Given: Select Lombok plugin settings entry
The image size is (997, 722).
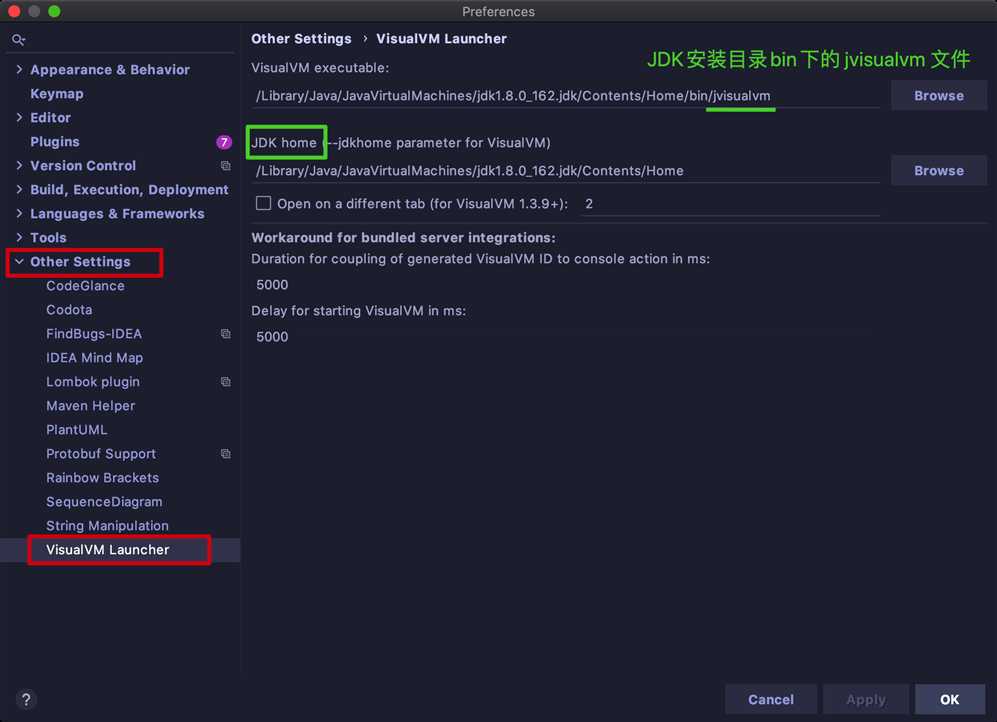Looking at the screenshot, I should [x=93, y=382].
